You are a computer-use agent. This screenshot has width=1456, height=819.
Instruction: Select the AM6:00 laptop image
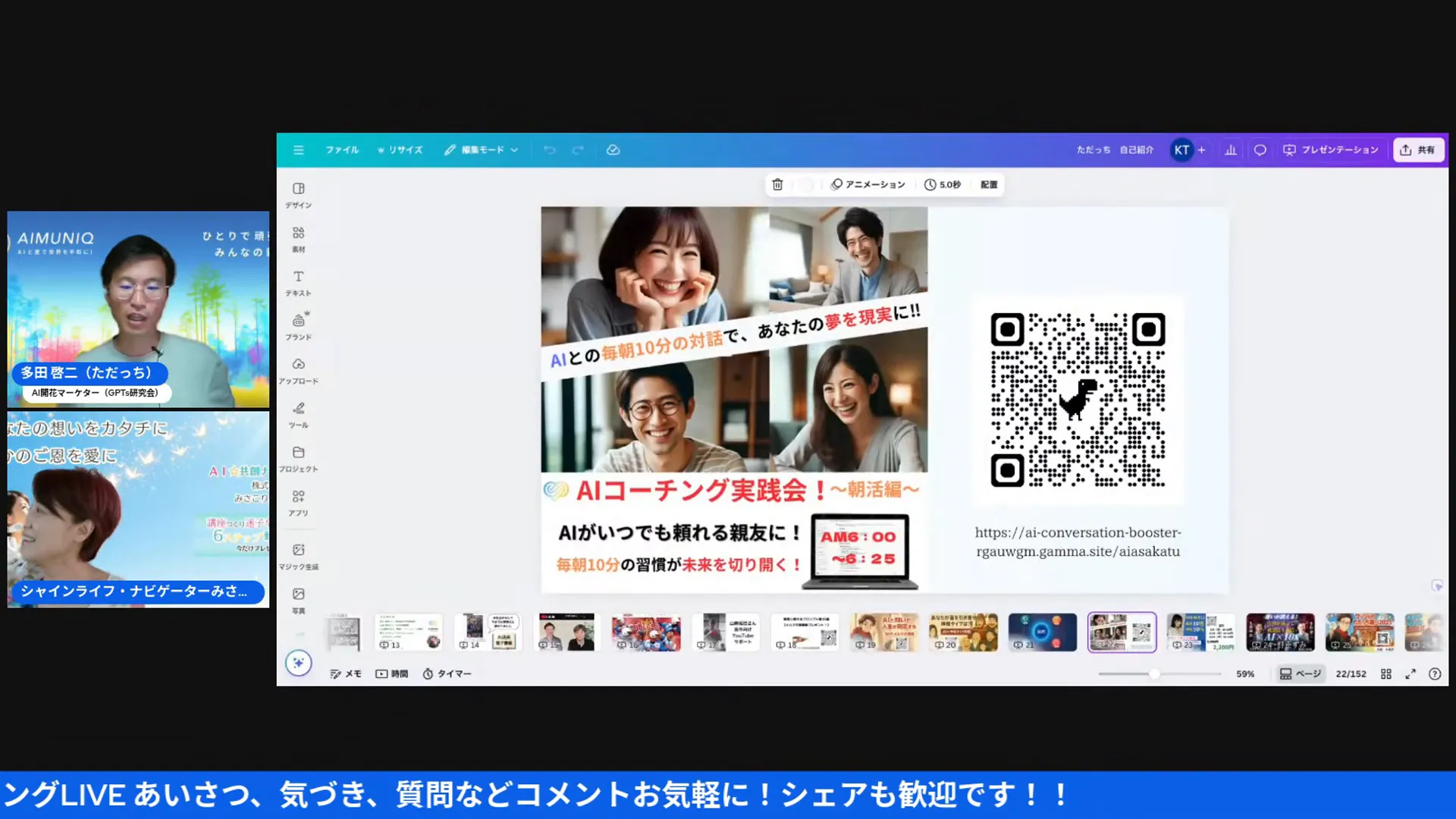point(860,551)
